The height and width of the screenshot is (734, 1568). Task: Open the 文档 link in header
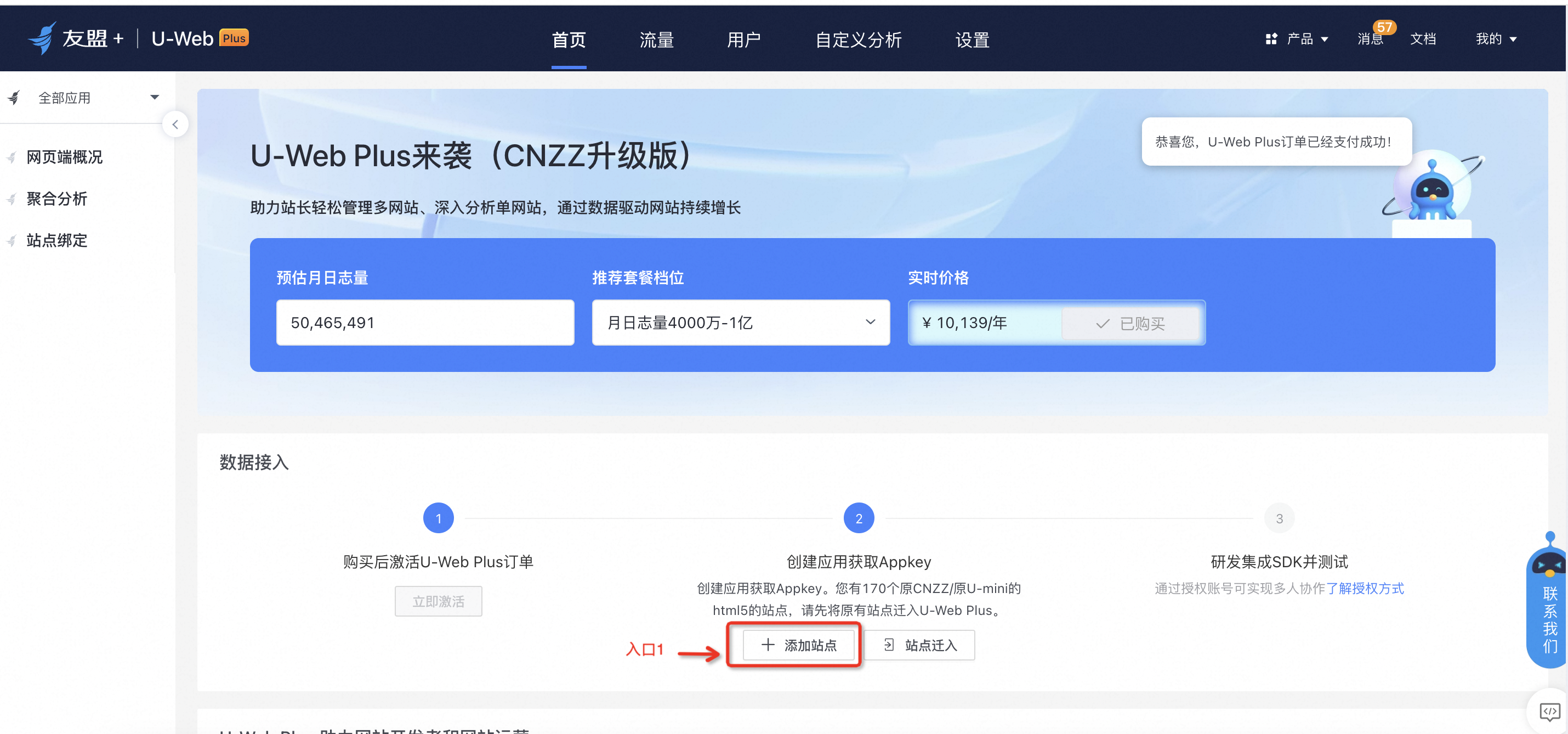pyautogui.click(x=1423, y=39)
